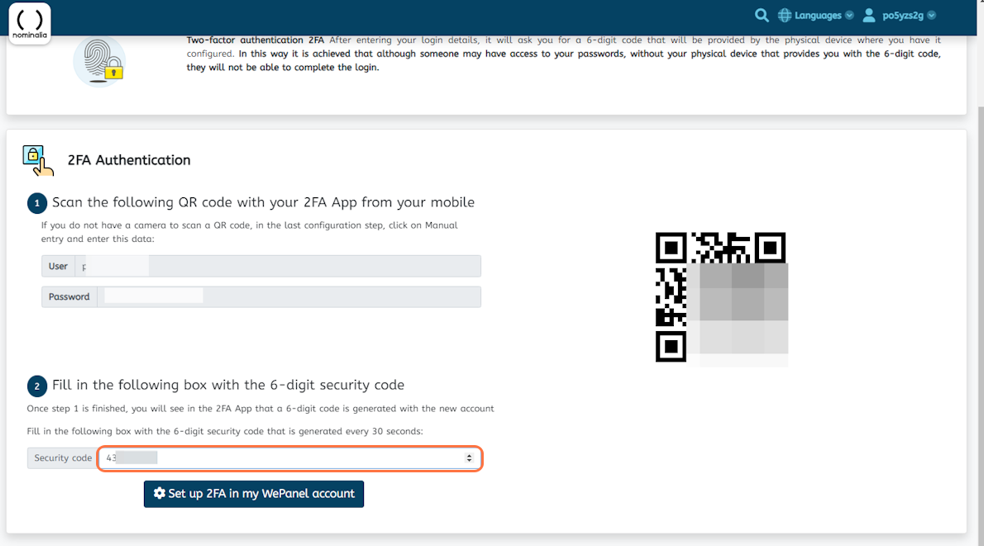Click the 'User' field label

[x=58, y=266]
